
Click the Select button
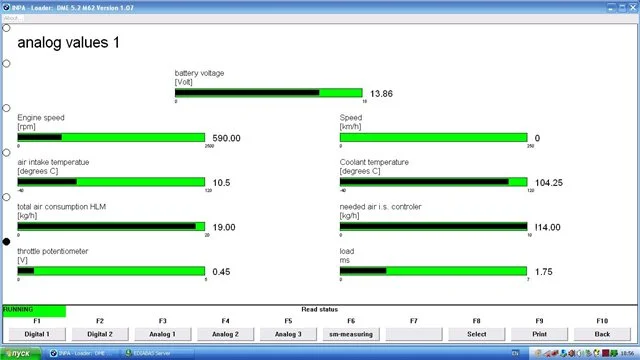[x=477, y=334]
